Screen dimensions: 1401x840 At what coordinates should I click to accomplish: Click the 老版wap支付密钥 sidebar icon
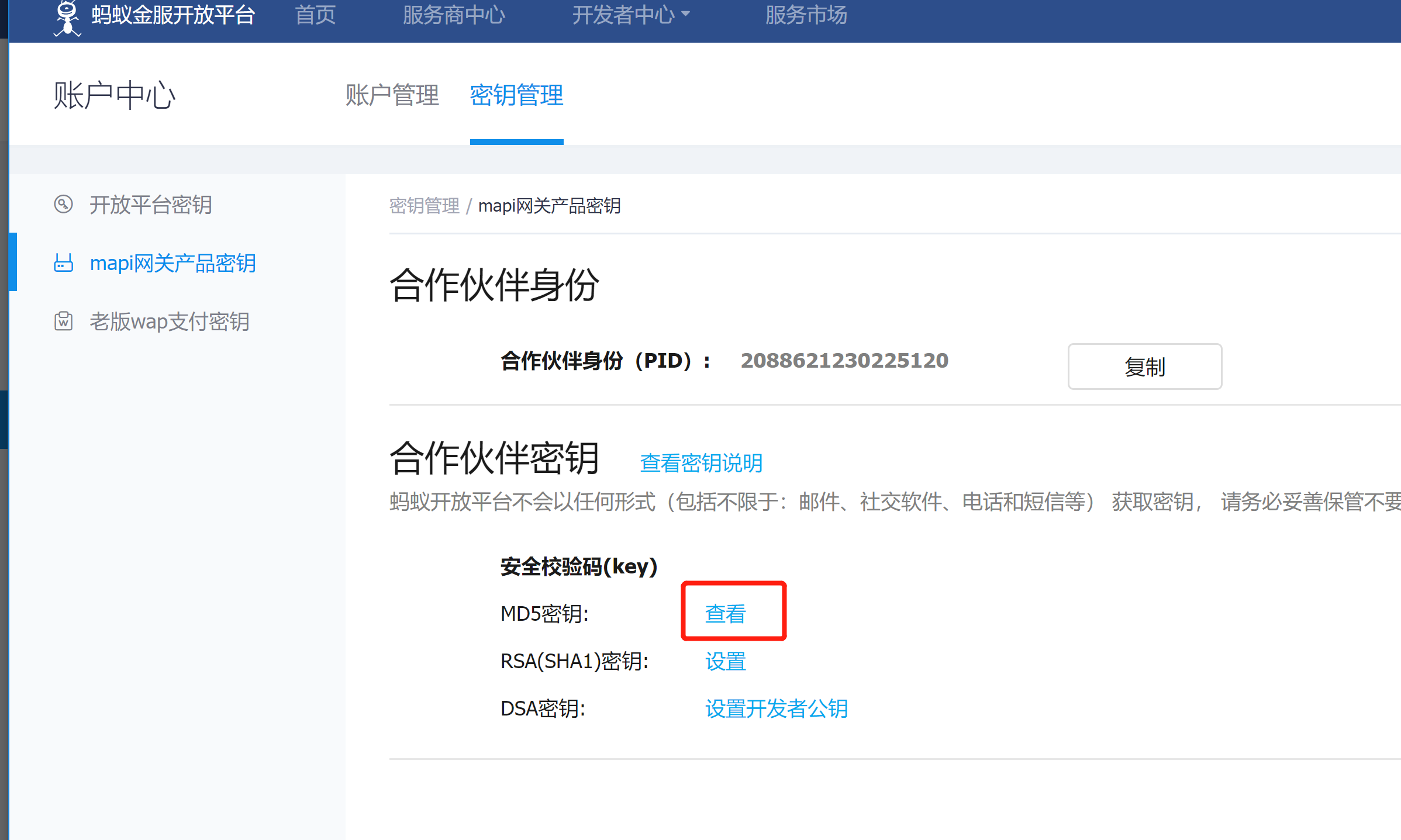tap(63, 322)
